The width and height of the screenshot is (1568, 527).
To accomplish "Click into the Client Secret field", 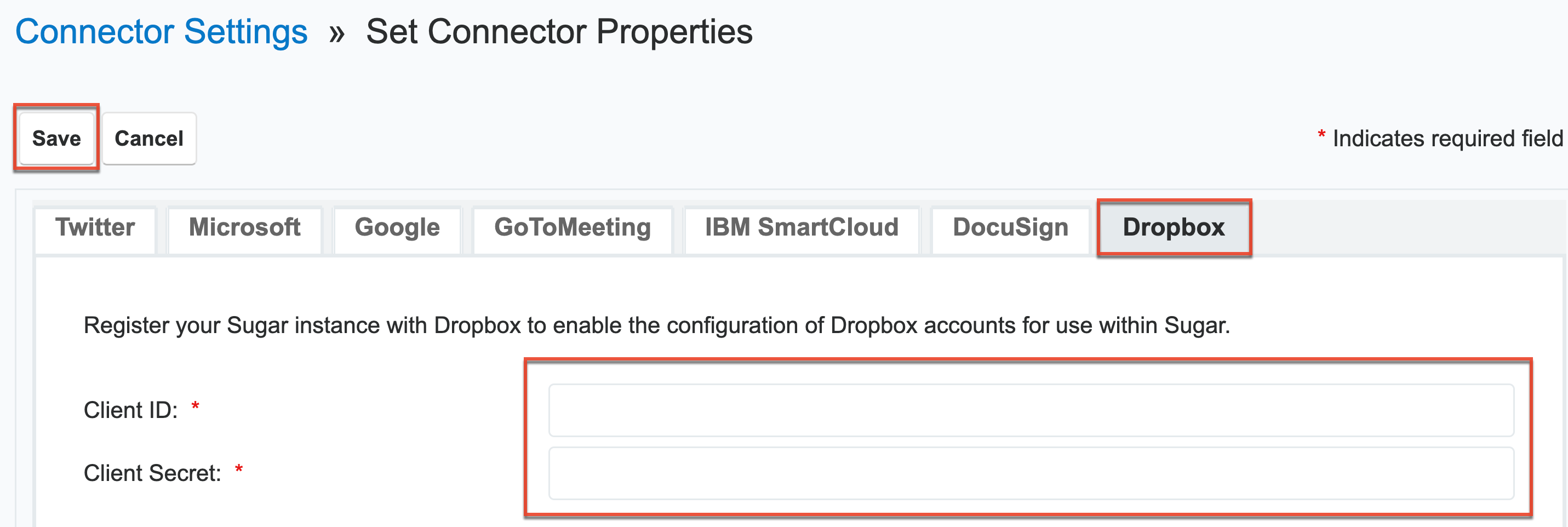I will (x=1031, y=473).
